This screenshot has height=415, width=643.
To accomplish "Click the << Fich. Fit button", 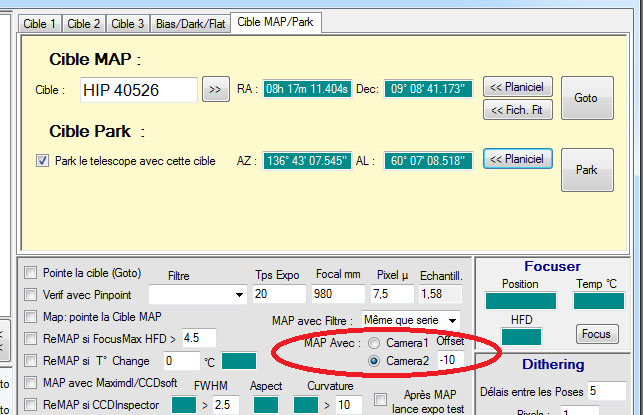I will (518, 110).
